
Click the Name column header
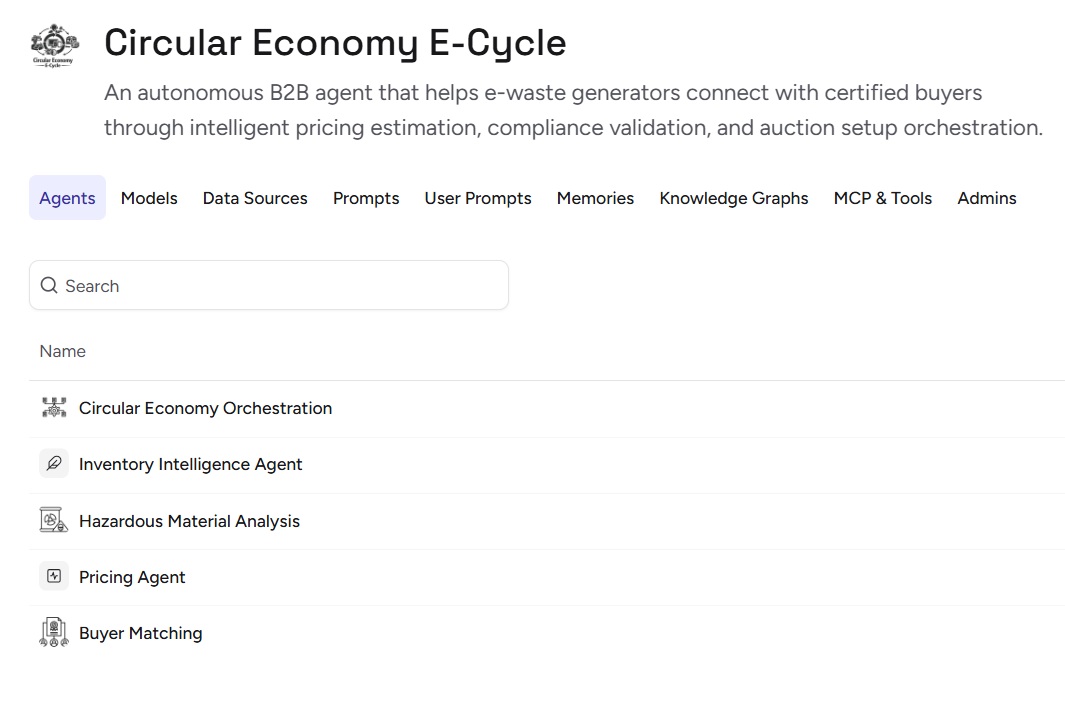tap(62, 351)
